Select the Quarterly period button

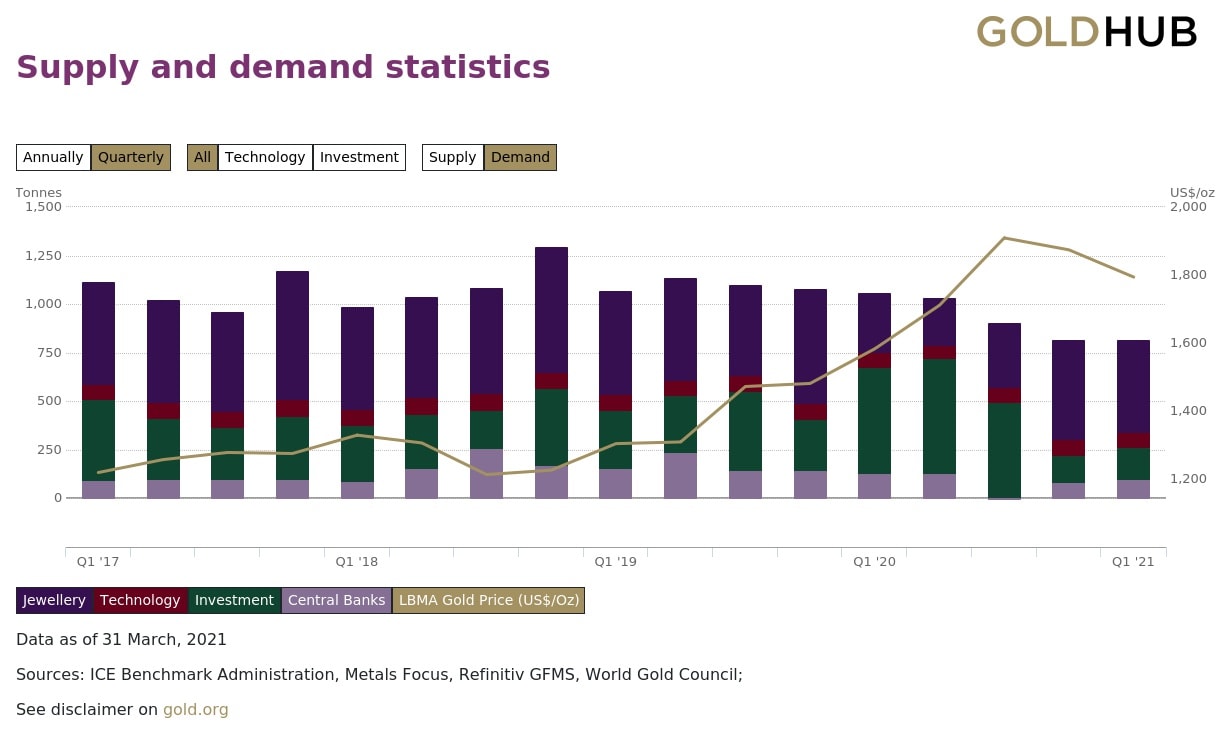[x=131, y=157]
